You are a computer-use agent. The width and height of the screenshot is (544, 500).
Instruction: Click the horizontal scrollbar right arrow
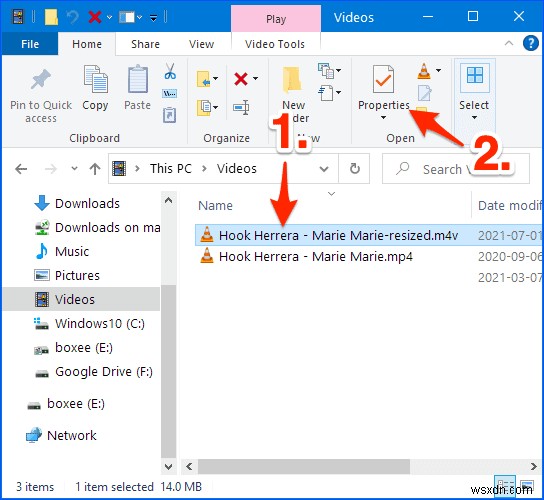pyautogui.click(x=534, y=466)
